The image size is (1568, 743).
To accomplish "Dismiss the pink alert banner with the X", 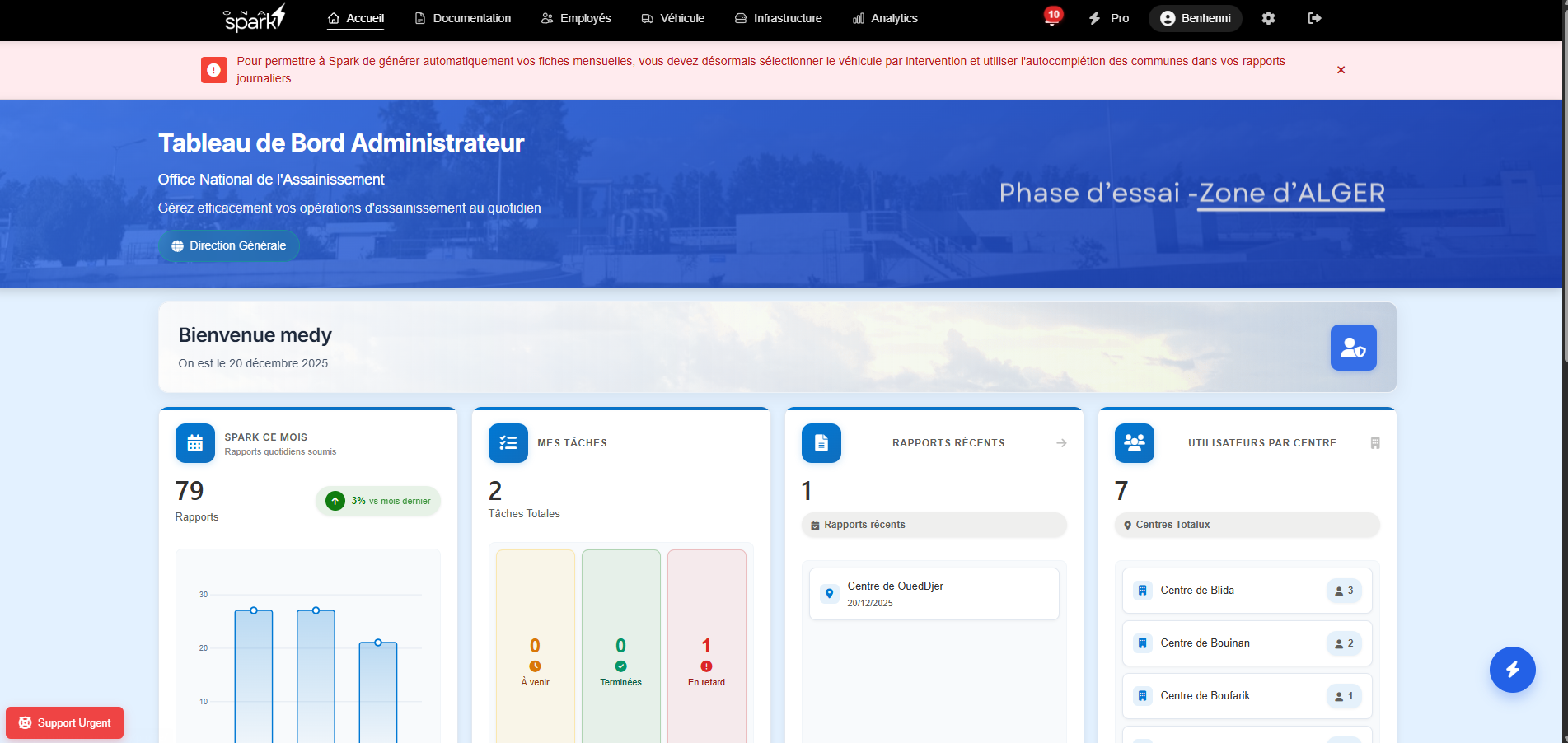I will coord(1341,70).
